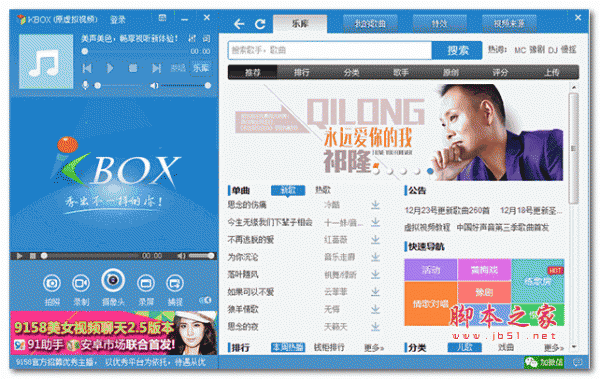Click hot word 慢摇
The height and width of the screenshot is (379, 600).
569,50
